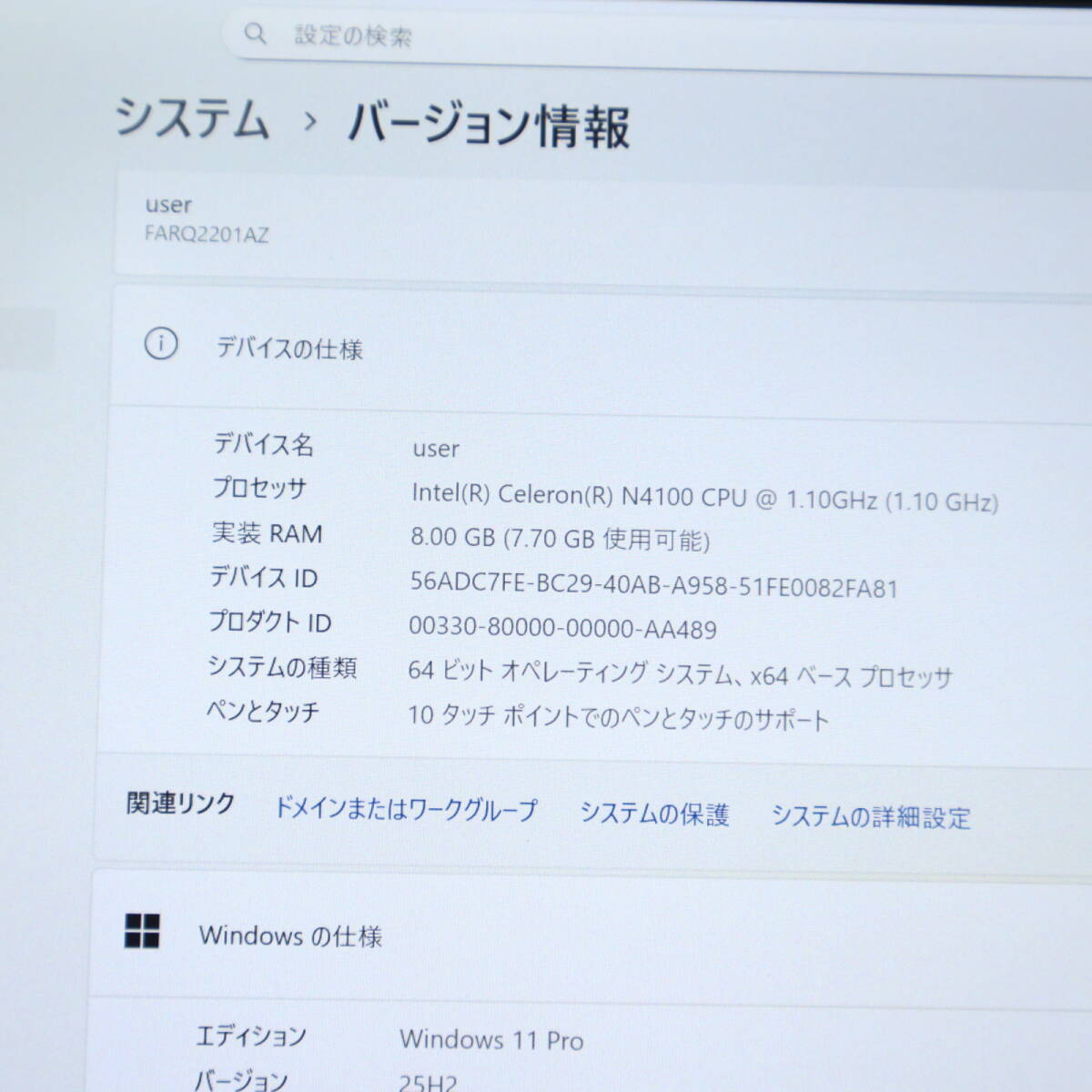Click the user name at the top card
The width and height of the screenshot is (1092, 1092).
tap(168, 206)
